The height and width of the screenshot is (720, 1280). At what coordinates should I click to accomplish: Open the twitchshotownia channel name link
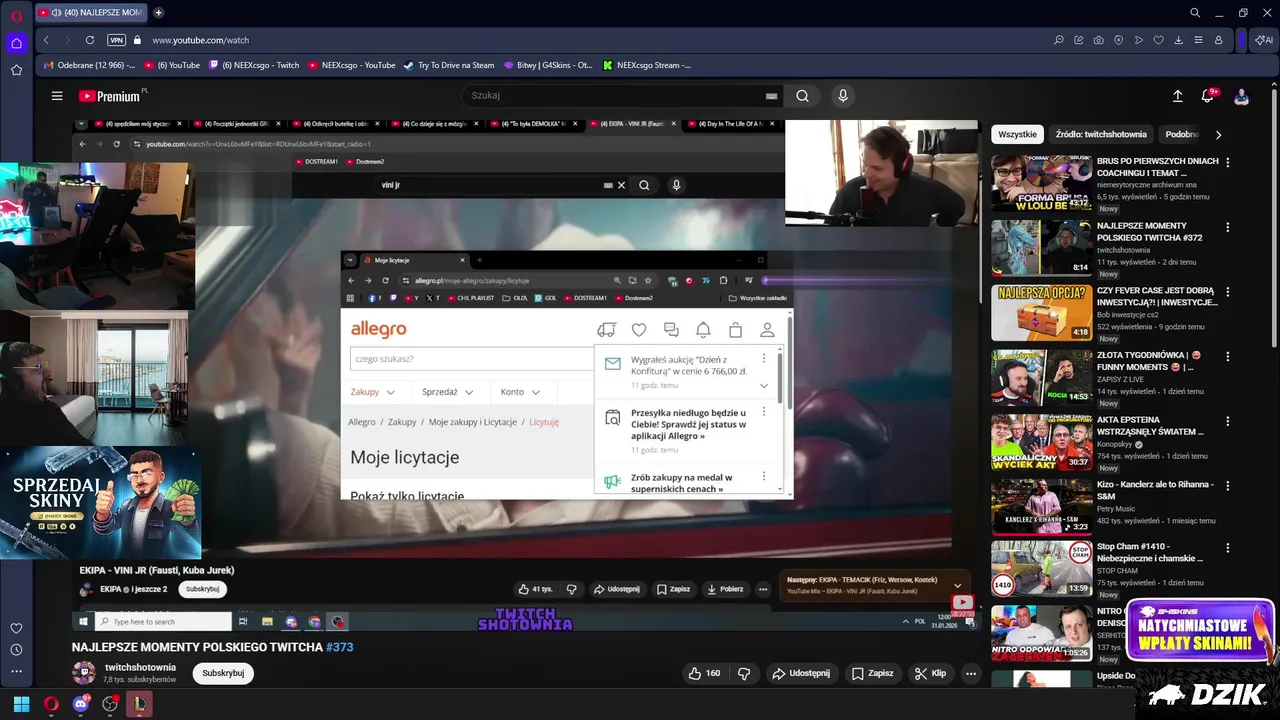pos(140,667)
